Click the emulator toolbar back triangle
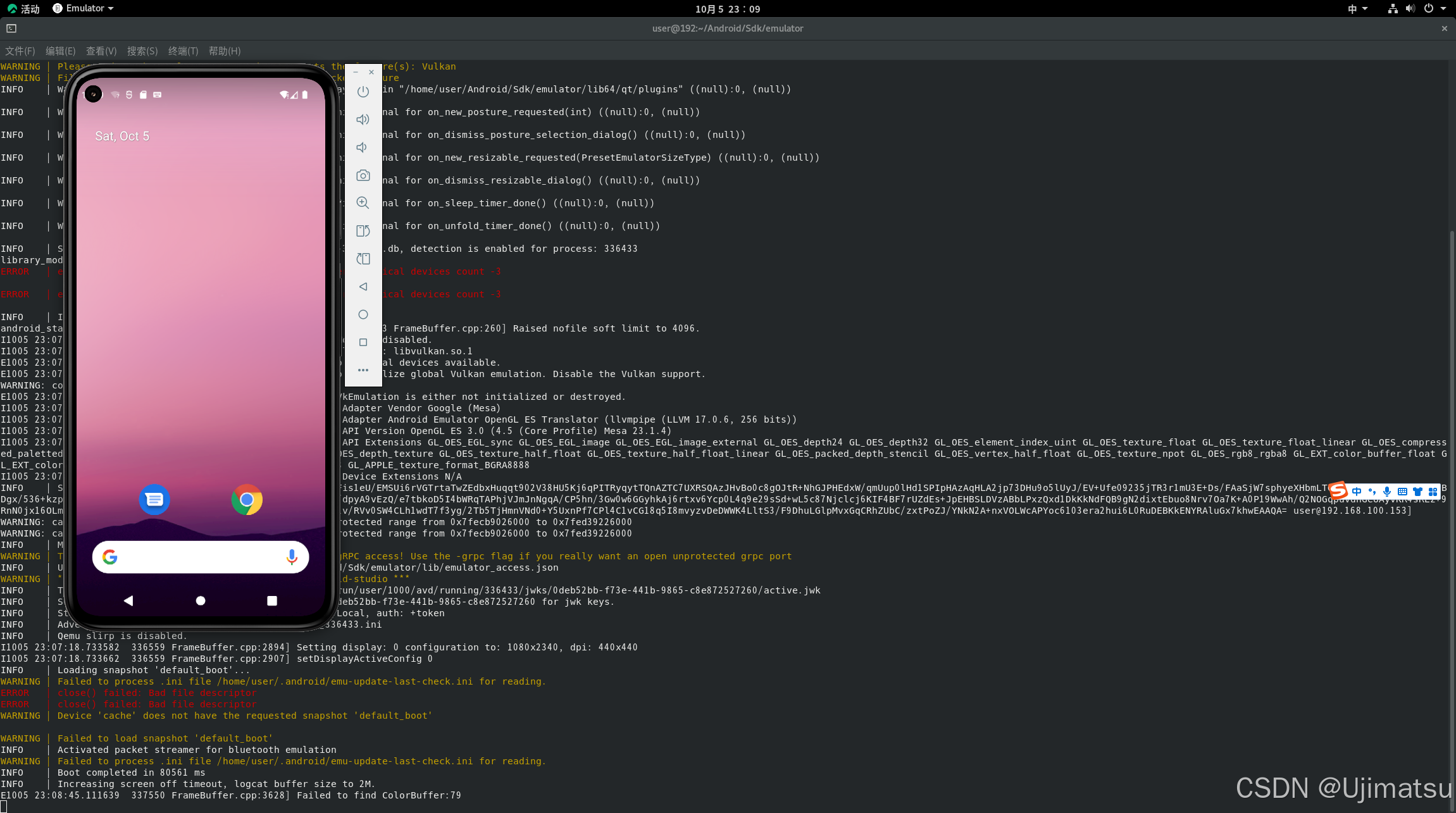Viewport: 1456px width, 813px height. (363, 287)
